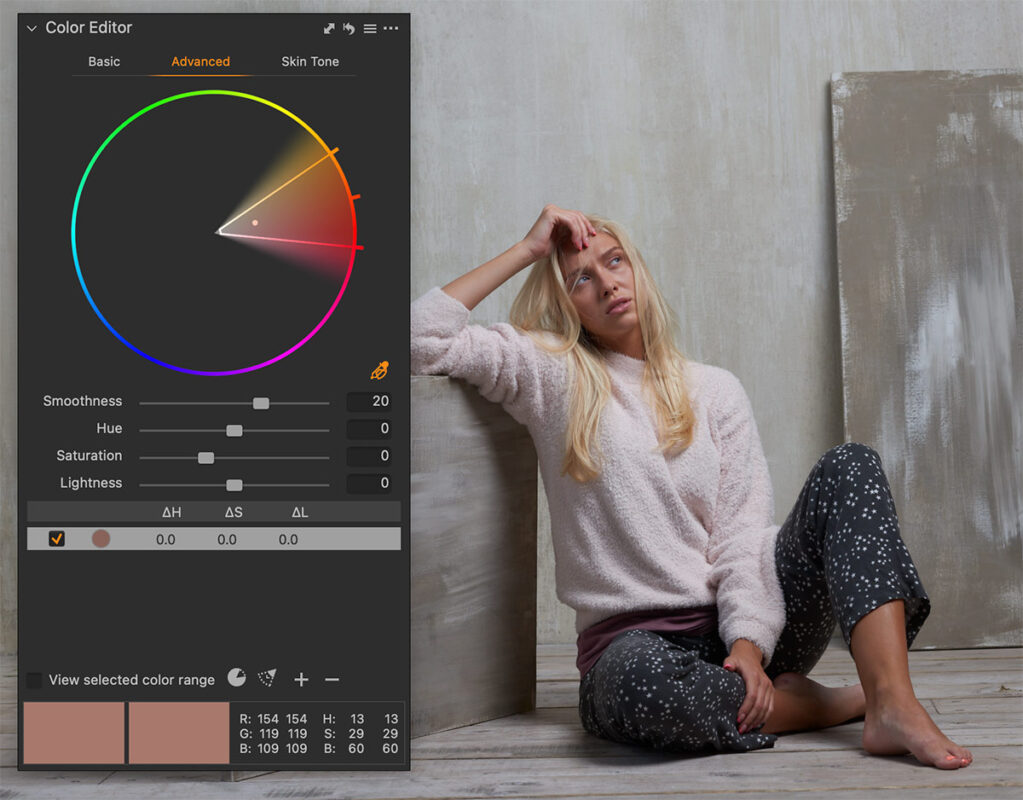Image resolution: width=1023 pixels, height=800 pixels.
Task: Click the expand panel arrows icon
Action: coord(328,28)
